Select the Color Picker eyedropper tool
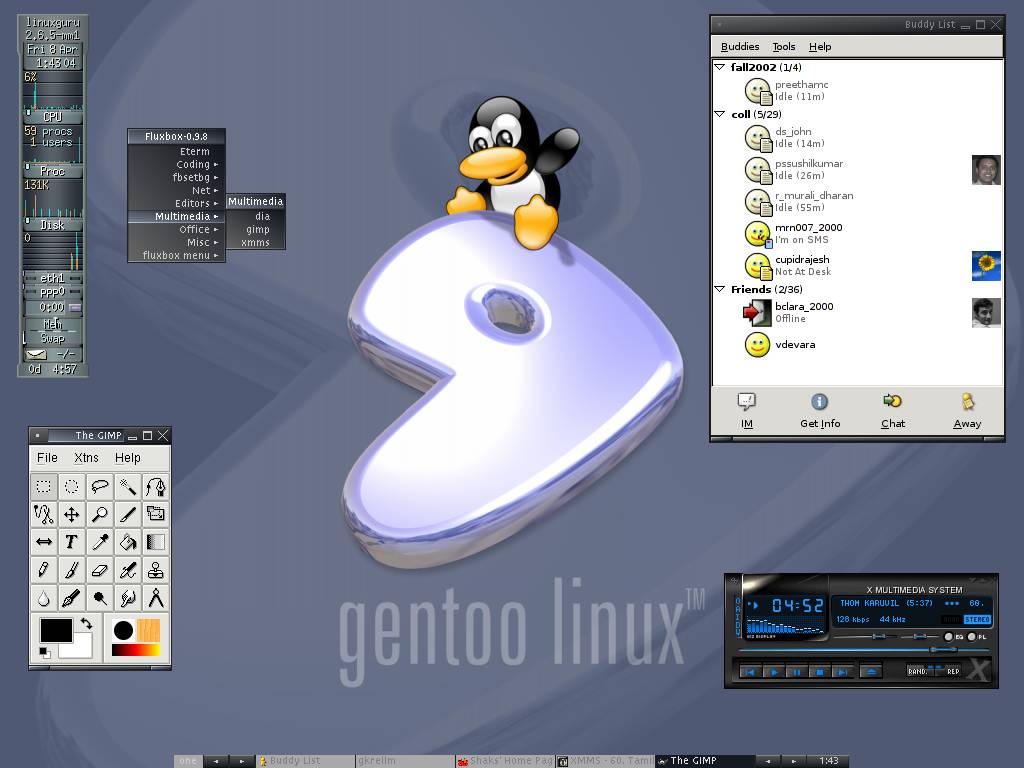This screenshot has height=768, width=1024. click(x=100, y=541)
